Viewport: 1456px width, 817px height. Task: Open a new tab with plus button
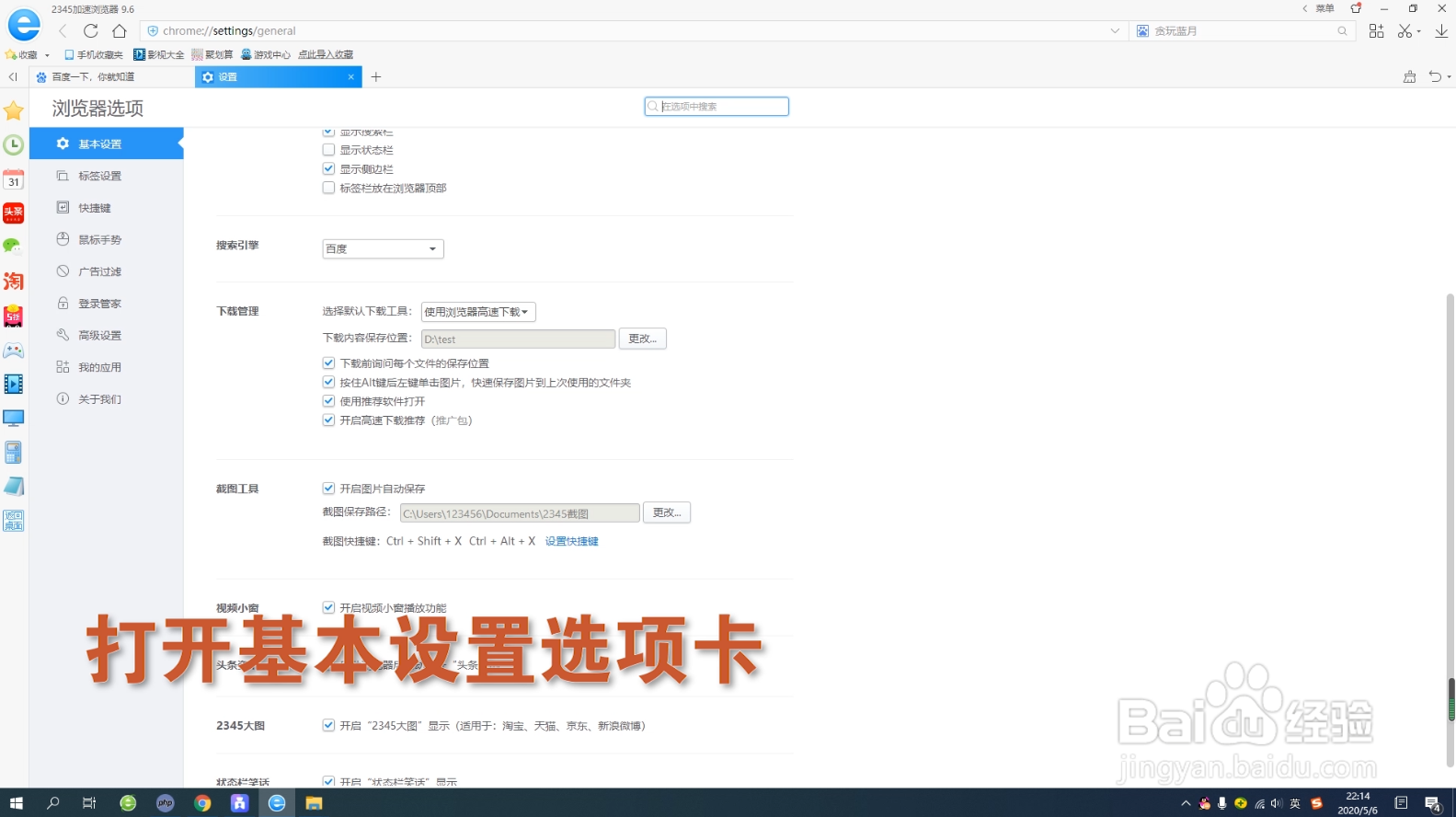point(376,76)
